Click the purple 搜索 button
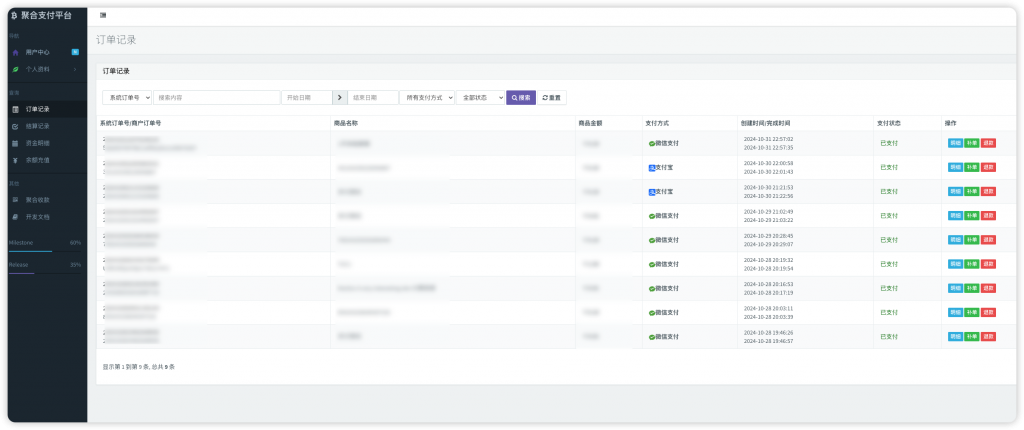Image resolution: width=1024 pixels, height=430 pixels. [x=520, y=97]
